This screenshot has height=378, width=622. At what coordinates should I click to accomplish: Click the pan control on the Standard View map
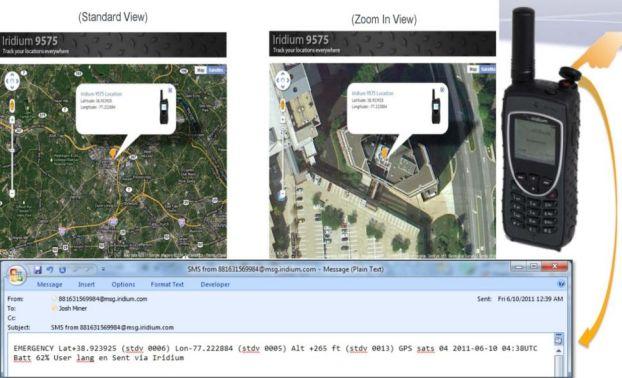point(12,81)
